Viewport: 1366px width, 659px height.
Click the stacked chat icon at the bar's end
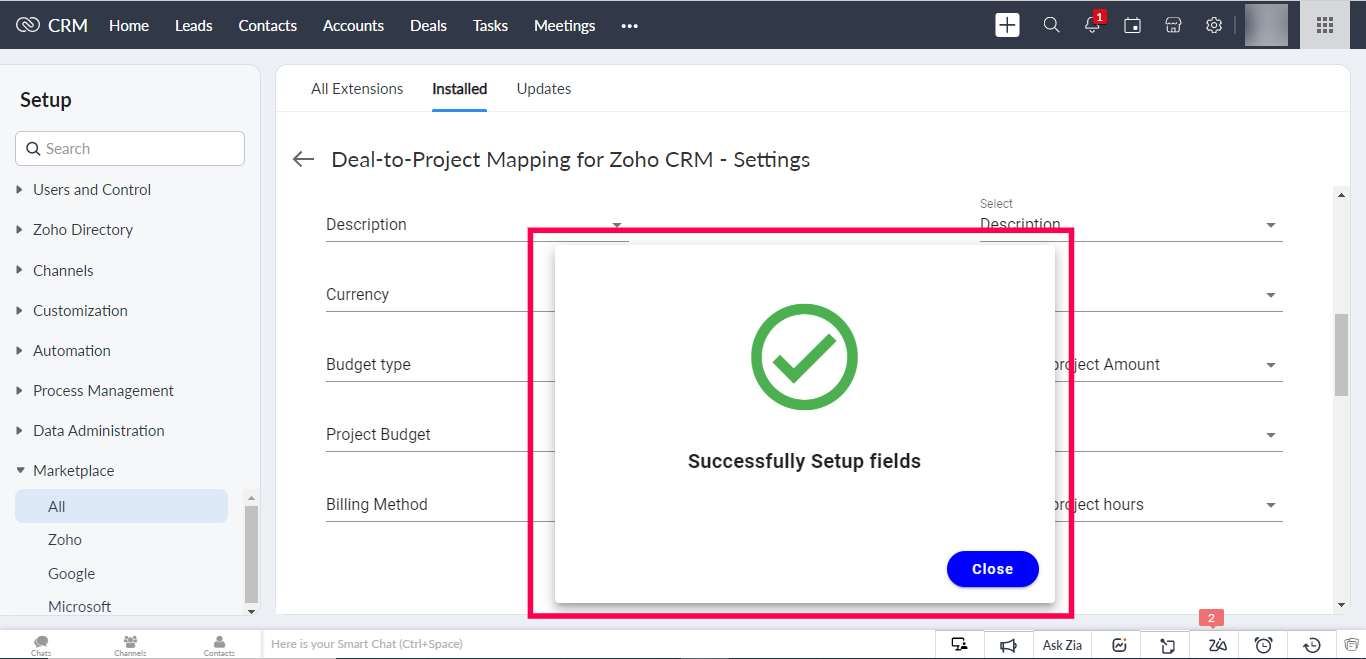click(1352, 645)
